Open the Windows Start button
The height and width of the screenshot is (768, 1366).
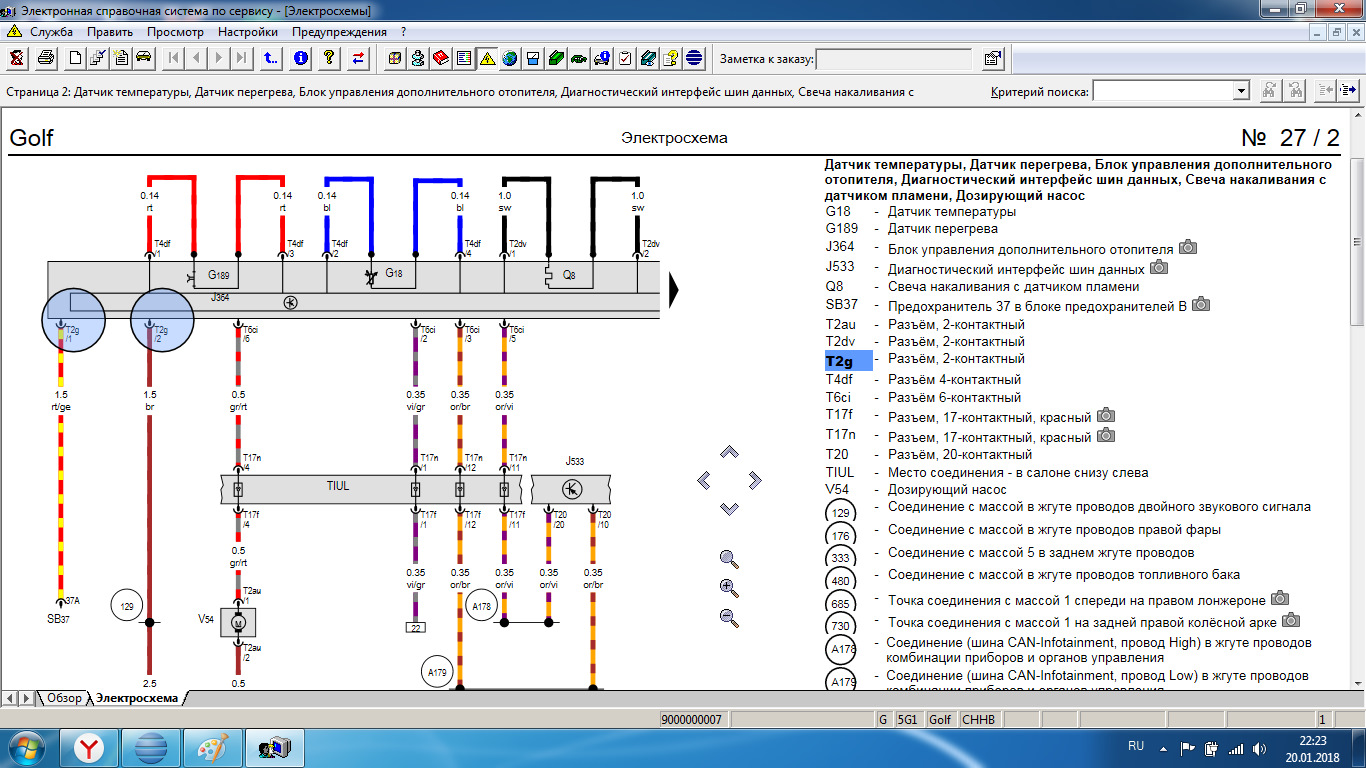pyautogui.click(x=26, y=747)
